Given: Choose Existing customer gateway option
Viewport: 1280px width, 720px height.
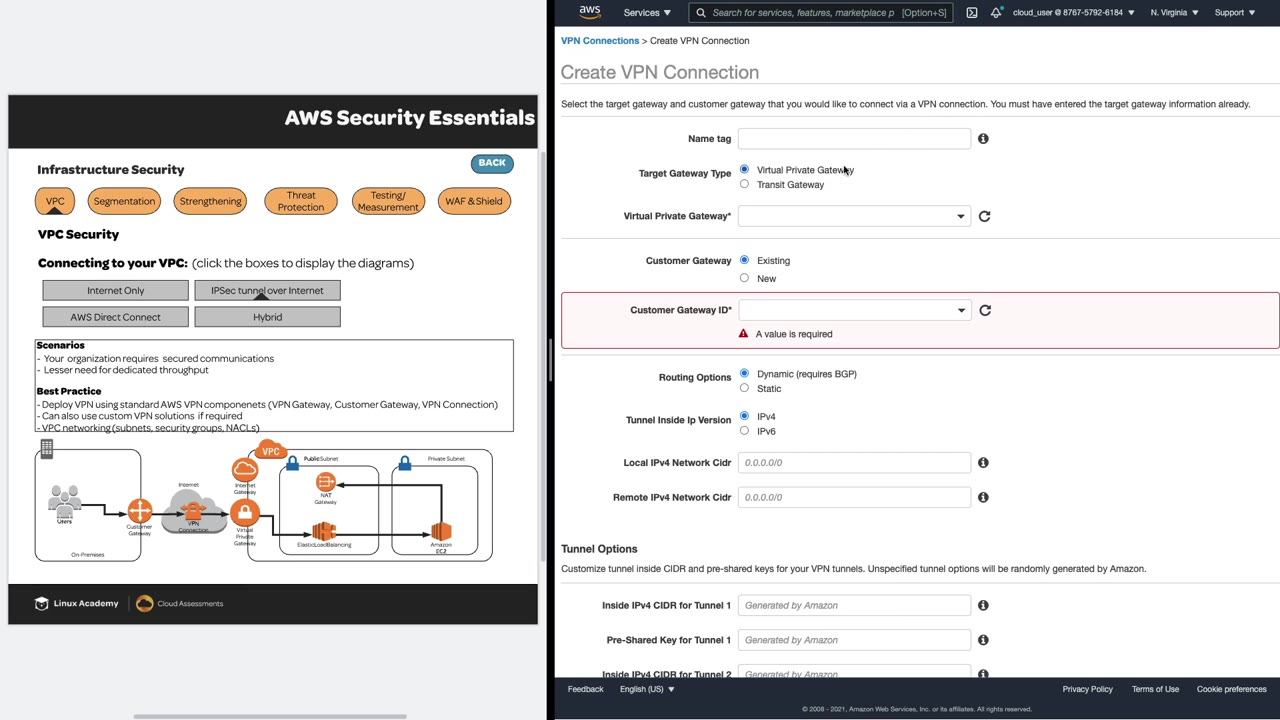Looking at the screenshot, I should 744,260.
